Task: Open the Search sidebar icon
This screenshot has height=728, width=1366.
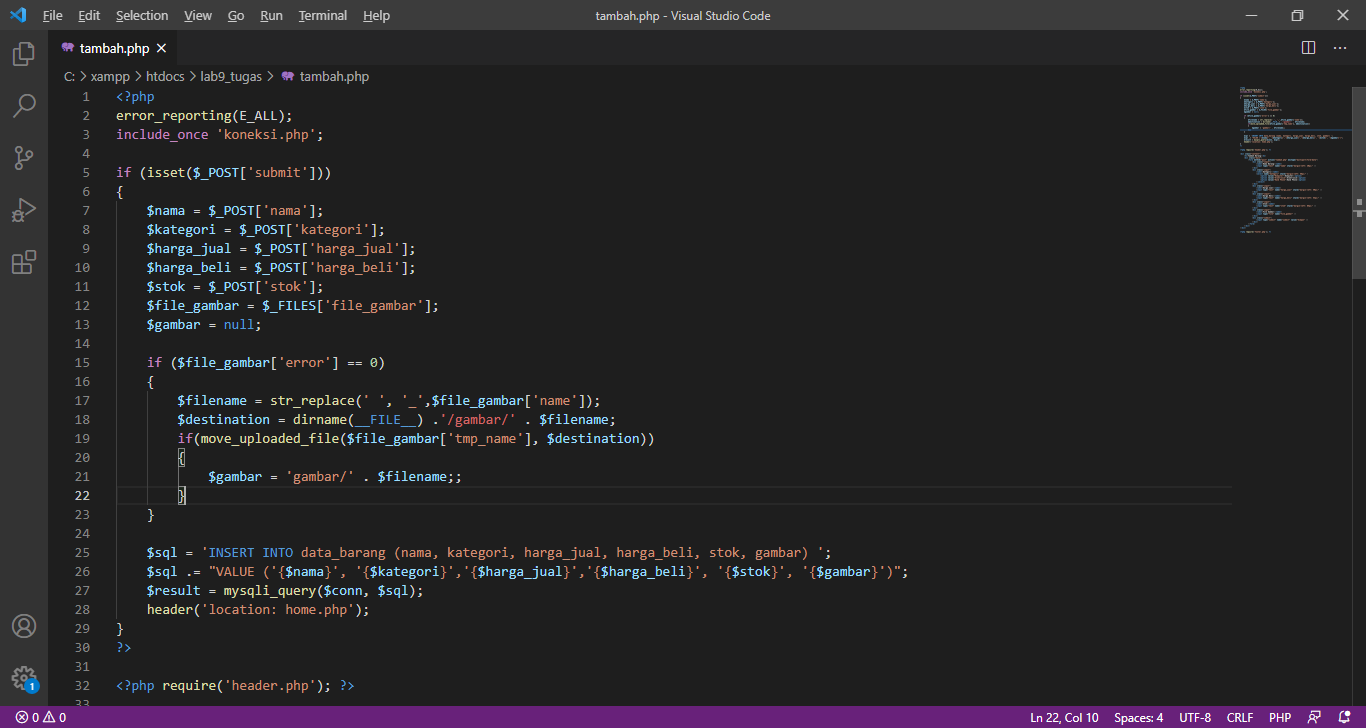Action: pos(23,105)
